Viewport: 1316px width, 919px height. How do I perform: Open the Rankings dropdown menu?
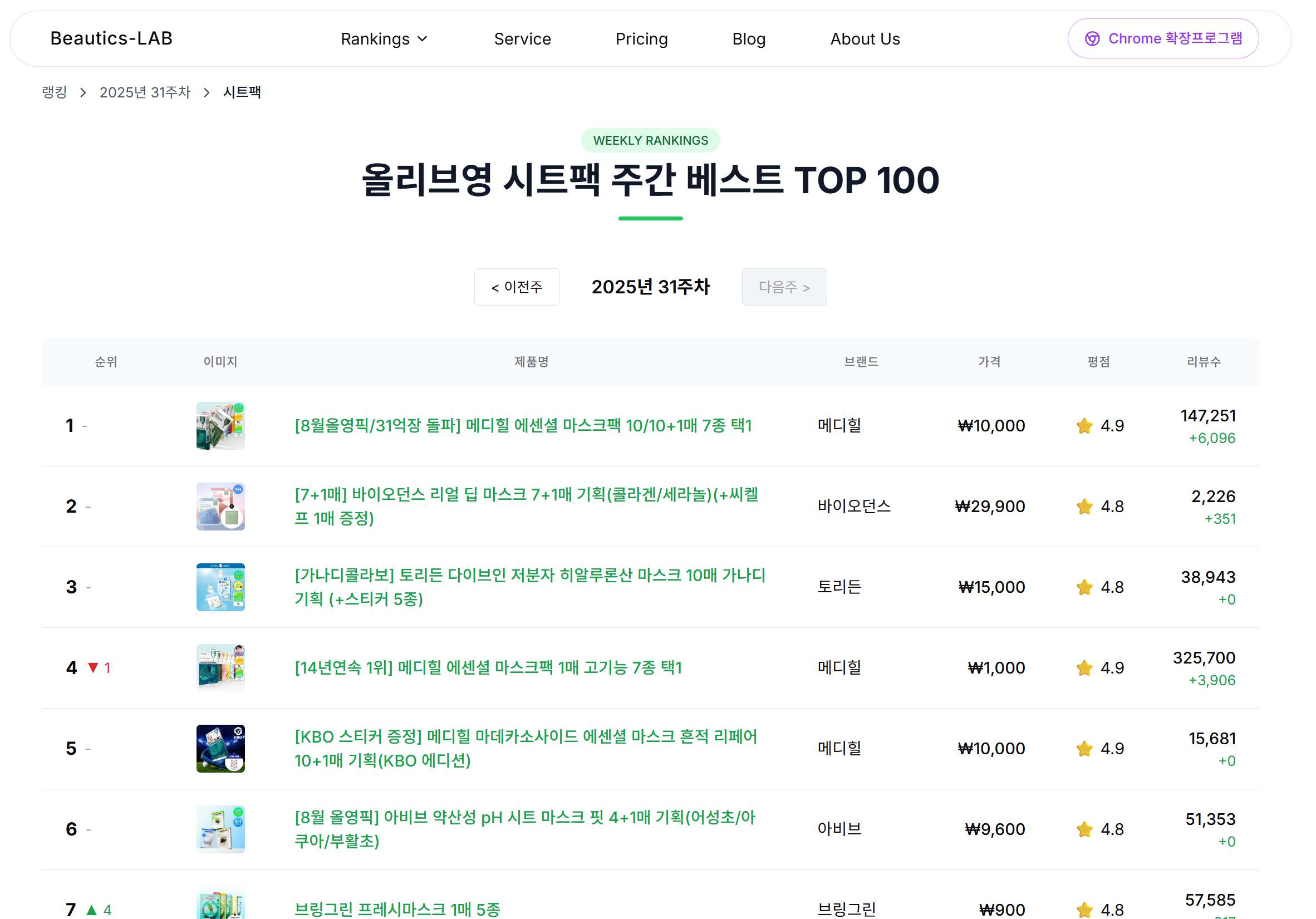[384, 39]
